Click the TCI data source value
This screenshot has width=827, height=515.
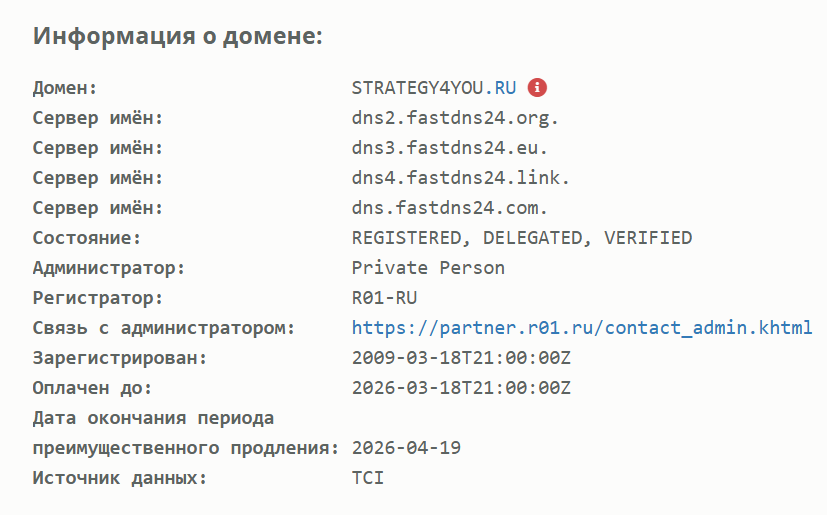[x=368, y=478]
